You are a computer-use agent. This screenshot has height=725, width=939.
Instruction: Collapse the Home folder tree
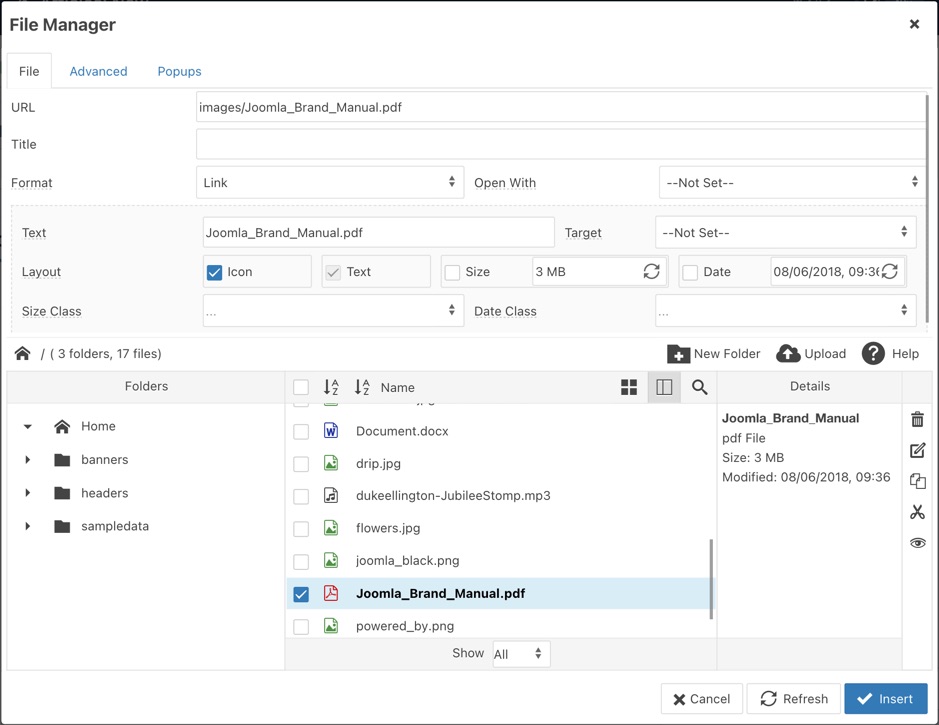coord(28,427)
